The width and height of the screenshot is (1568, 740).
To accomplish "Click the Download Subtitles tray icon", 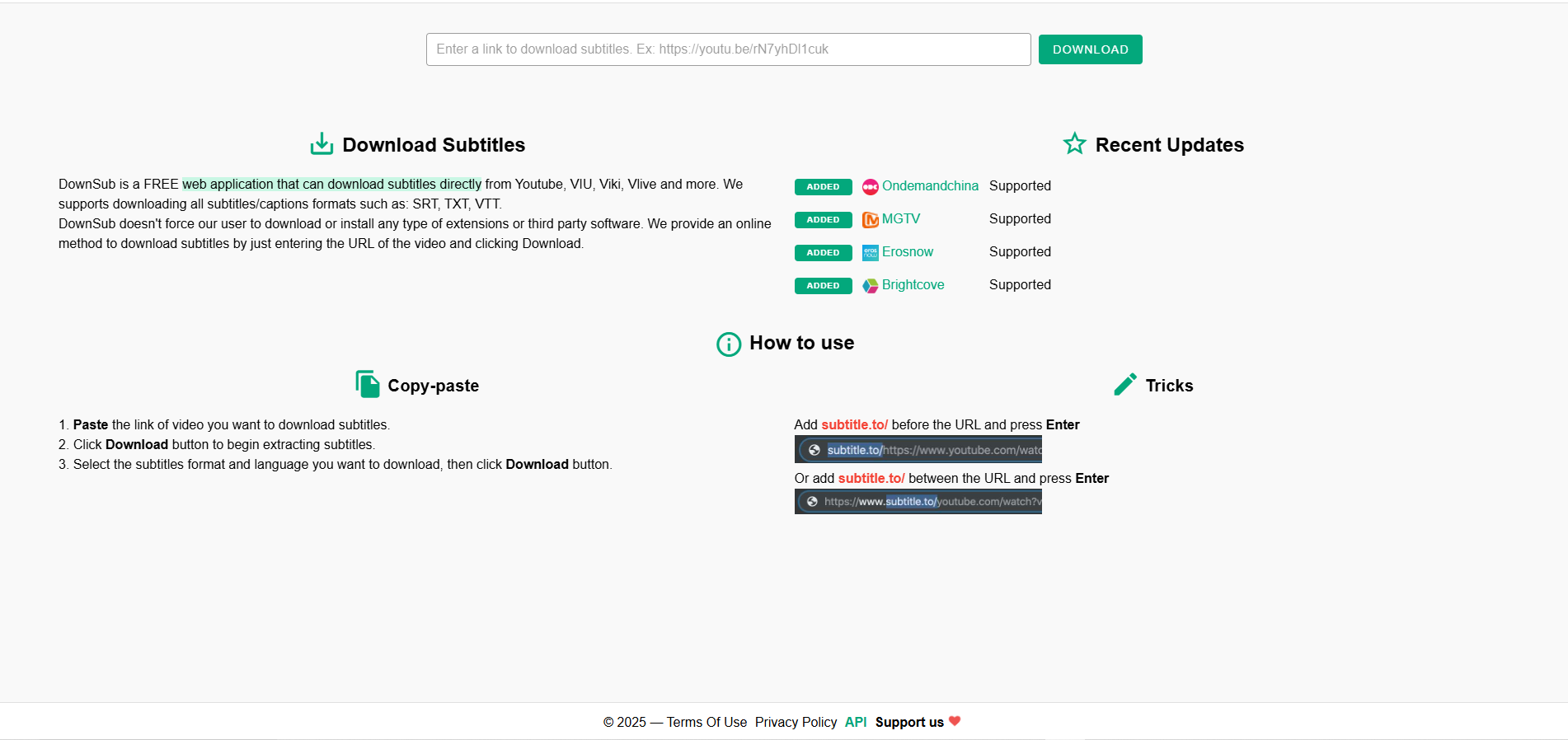I will point(322,144).
